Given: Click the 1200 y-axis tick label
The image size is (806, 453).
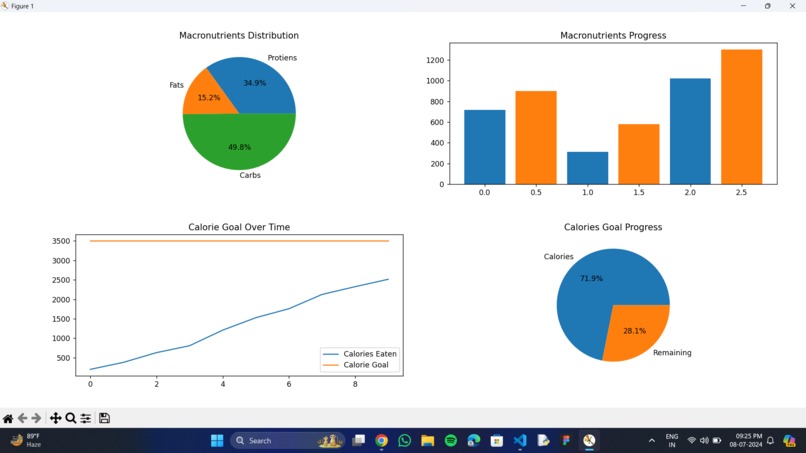Looking at the screenshot, I should point(435,60).
